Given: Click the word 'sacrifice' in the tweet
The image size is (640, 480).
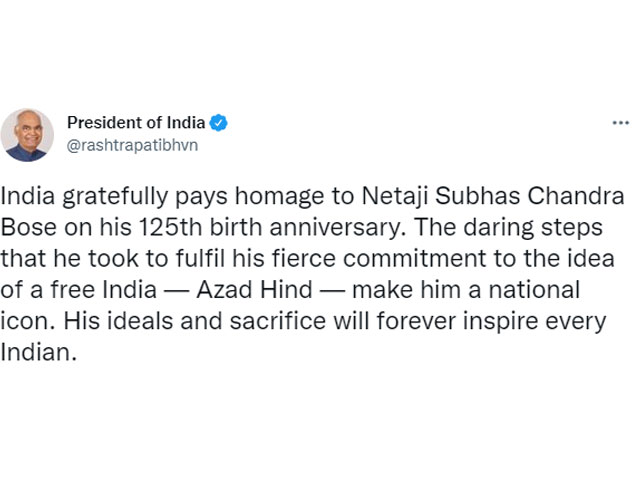Looking at the screenshot, I should point(278,321).
